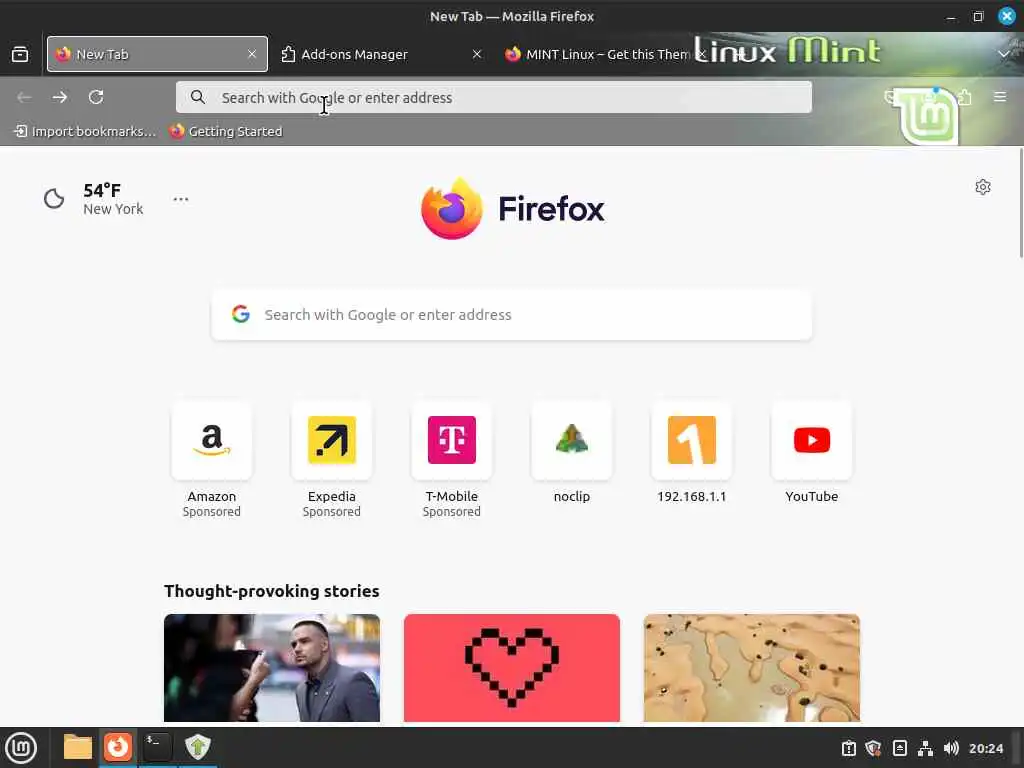
Task: Open the security shield tray icon
Action: coord(874,748)
